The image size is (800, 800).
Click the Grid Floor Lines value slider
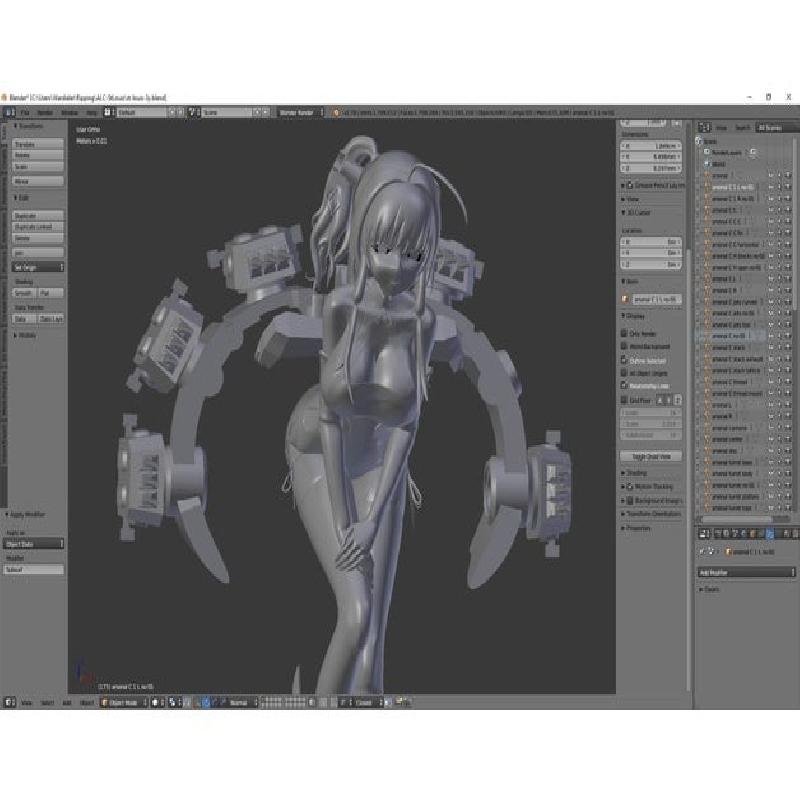650,412
